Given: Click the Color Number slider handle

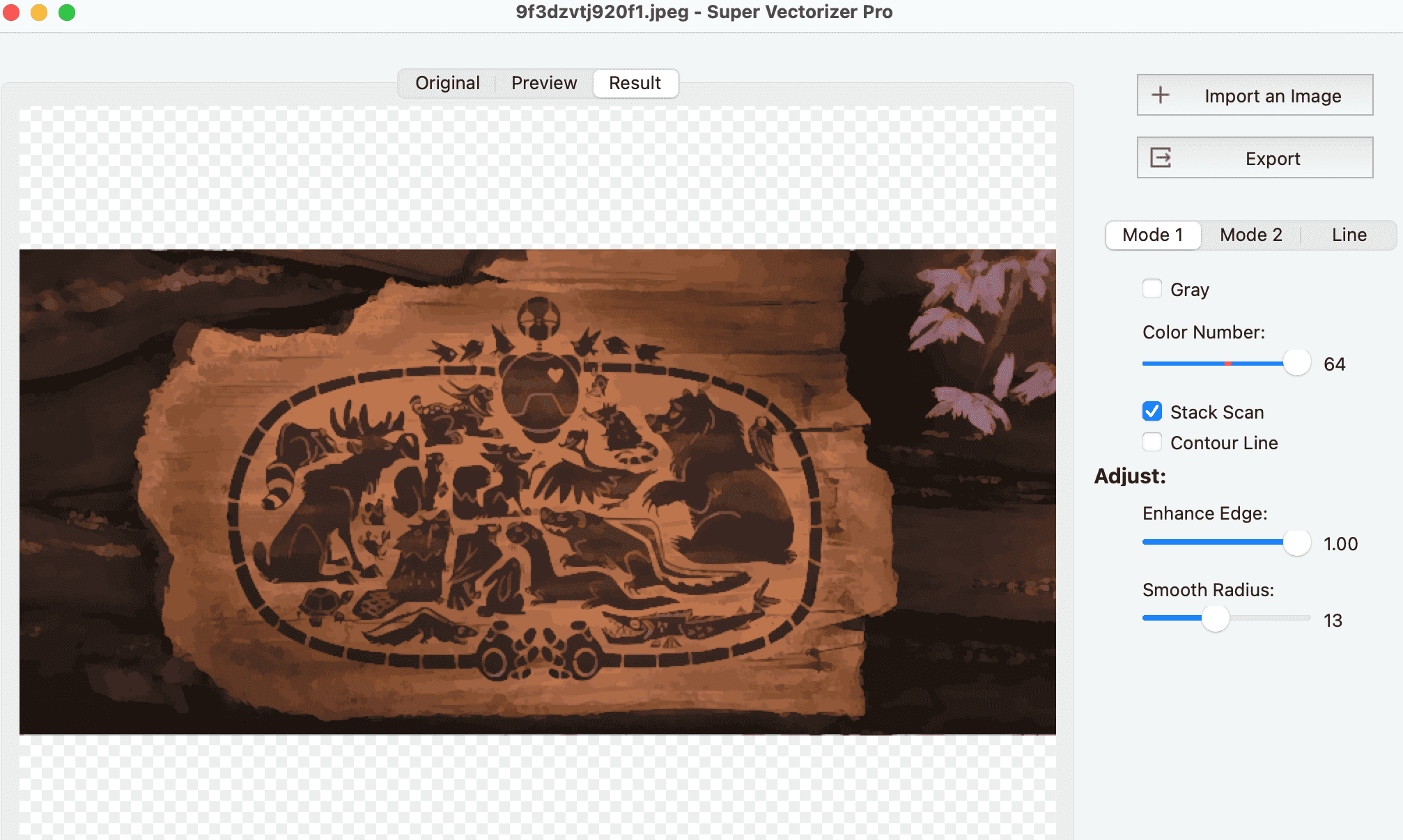Looking at the screenshot, I should coord(1296,362).
